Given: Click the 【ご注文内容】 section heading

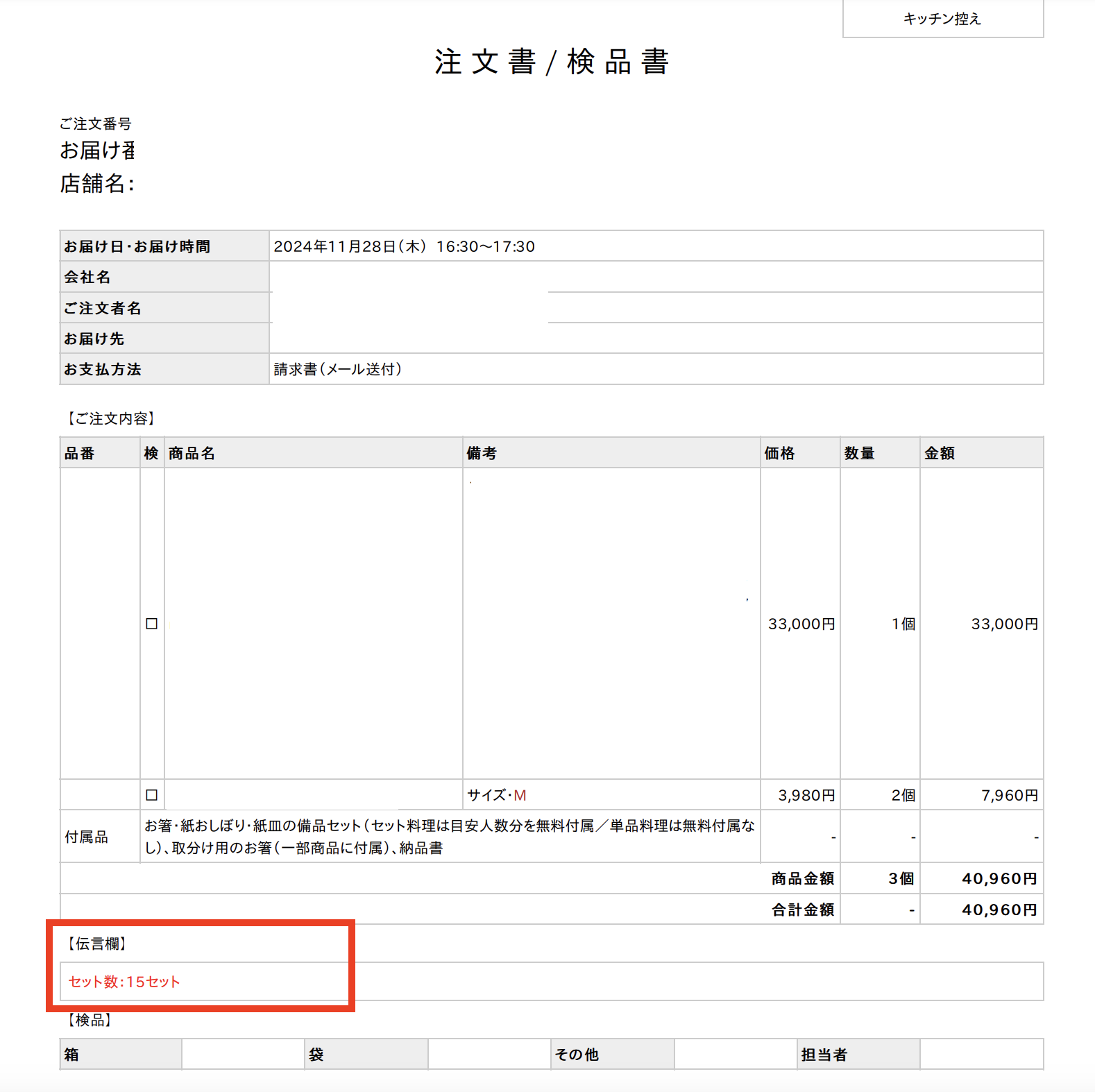Looking at the screenshot, I should pos(111,418).
